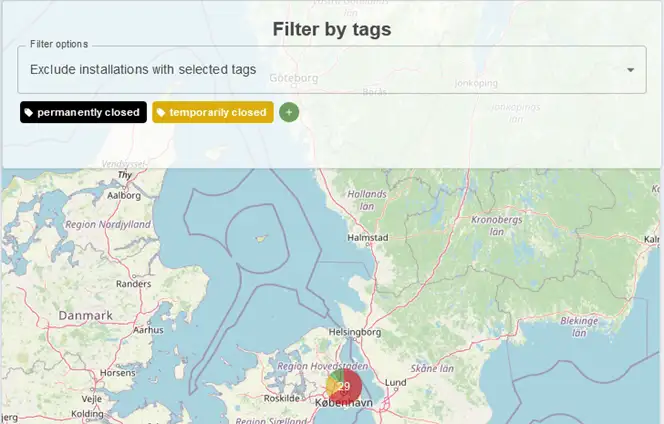Viewport: 664px width, 424px height.
Task: Click the Kronobergs län label
Action: 497,226
